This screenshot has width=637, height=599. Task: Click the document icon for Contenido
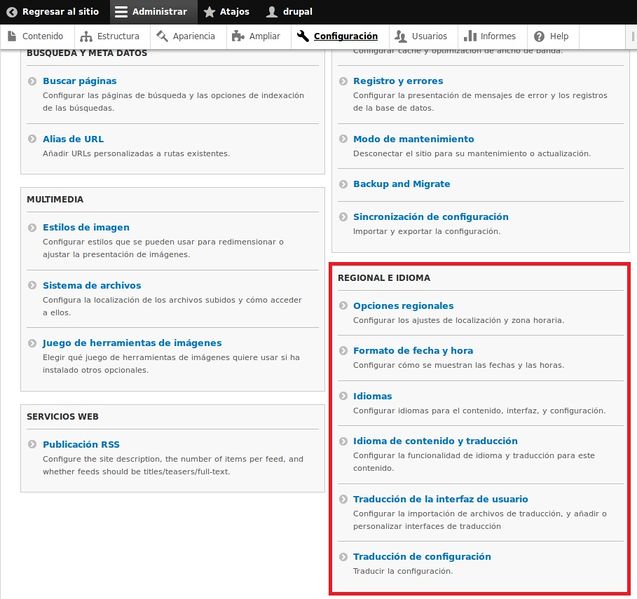[x=12, y=36]
